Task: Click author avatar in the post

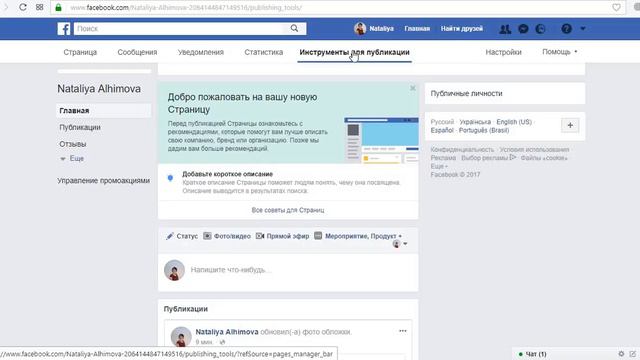Action: tap(181, 337)
